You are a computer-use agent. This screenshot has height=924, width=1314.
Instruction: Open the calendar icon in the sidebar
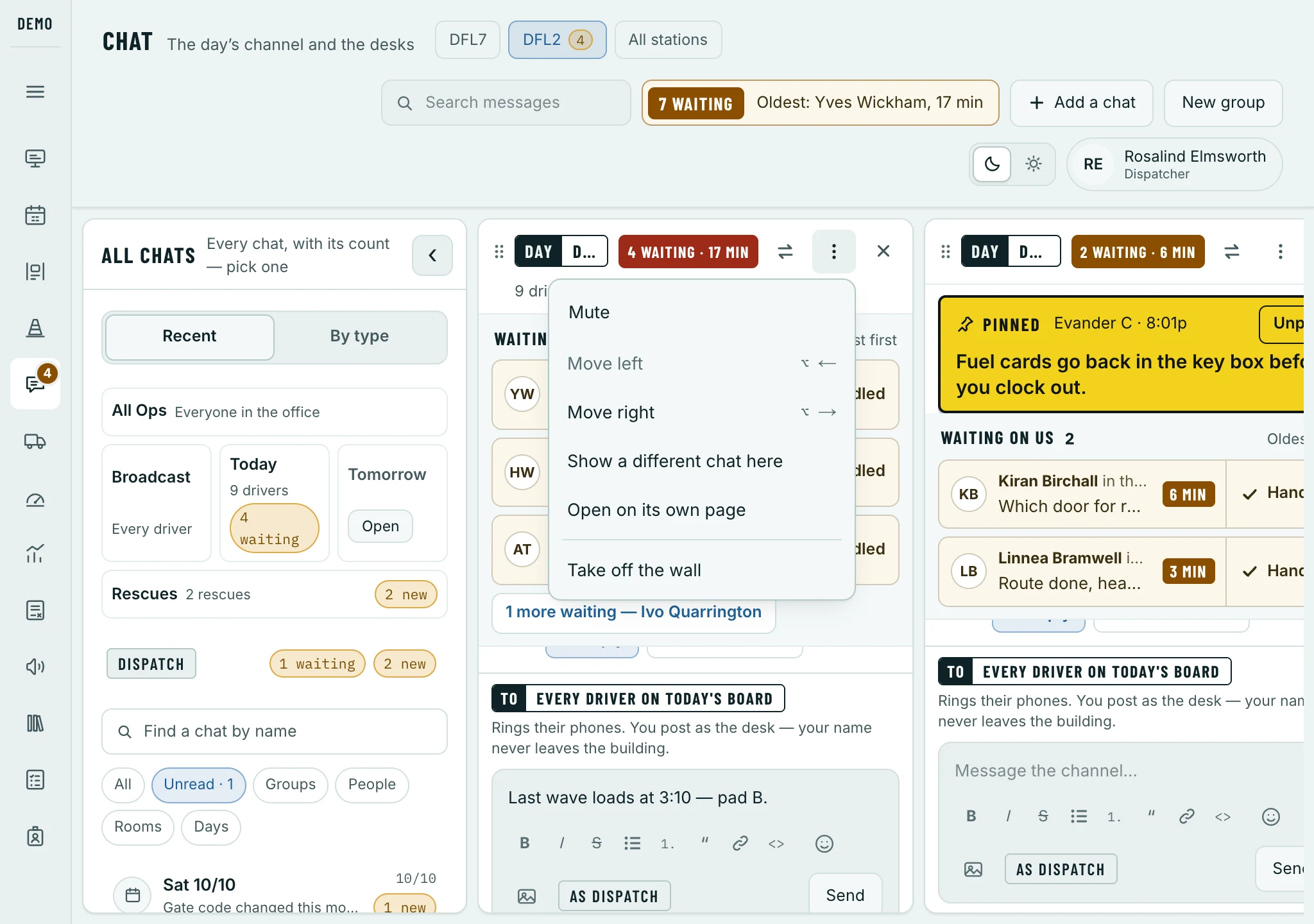tap(35, 215)
